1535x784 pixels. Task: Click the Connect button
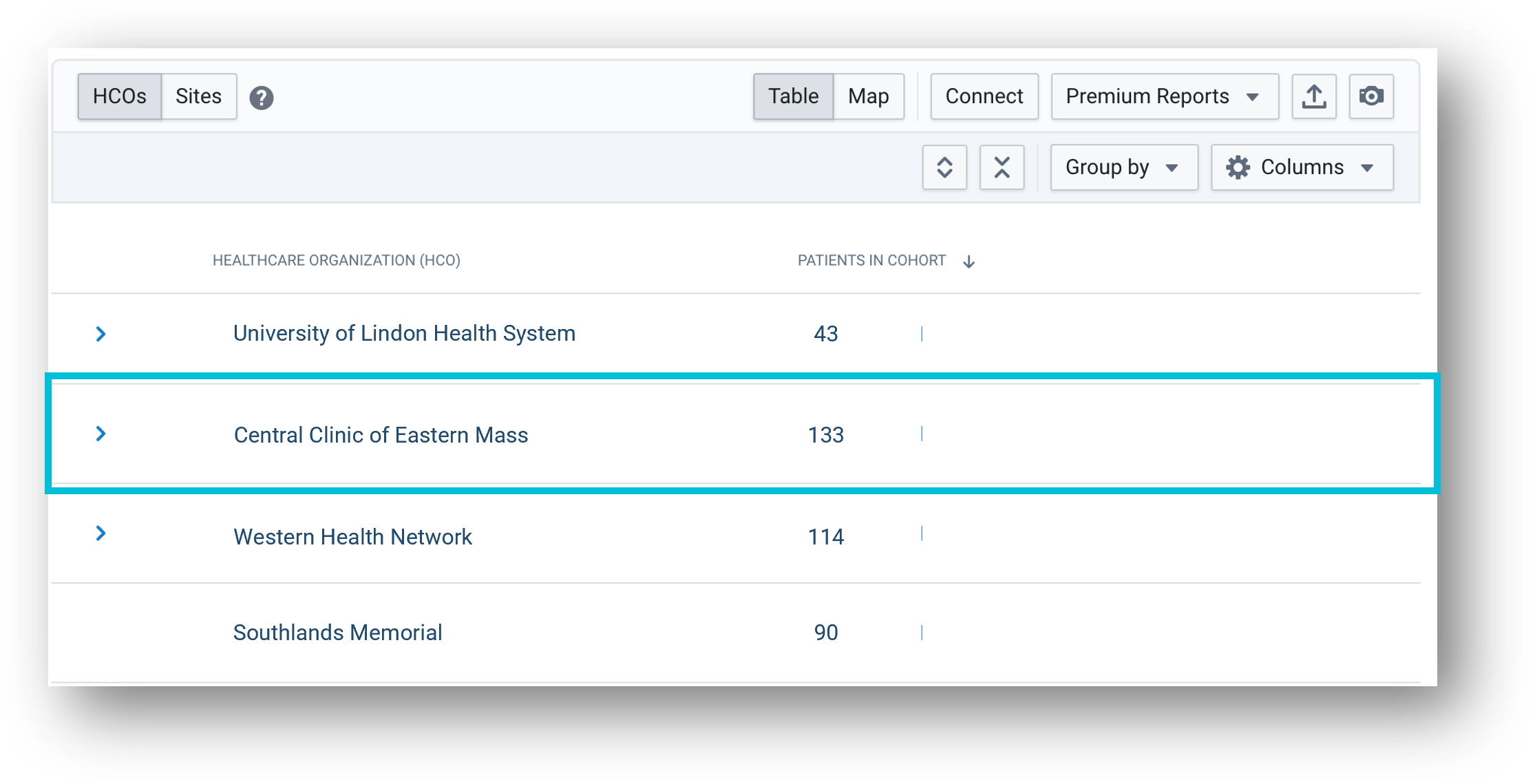click(x=984, y=96)
